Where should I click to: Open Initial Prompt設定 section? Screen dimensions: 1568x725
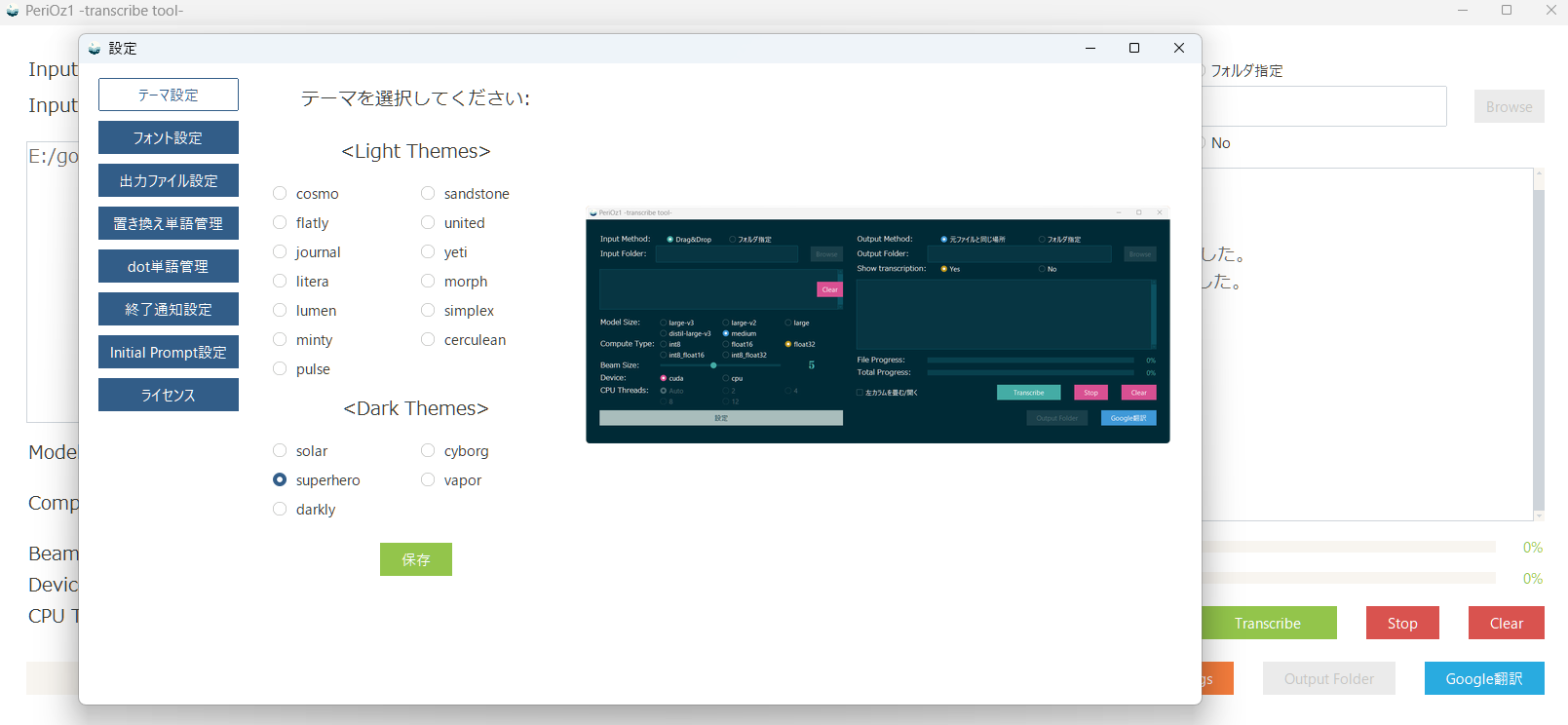coord(168,352)
